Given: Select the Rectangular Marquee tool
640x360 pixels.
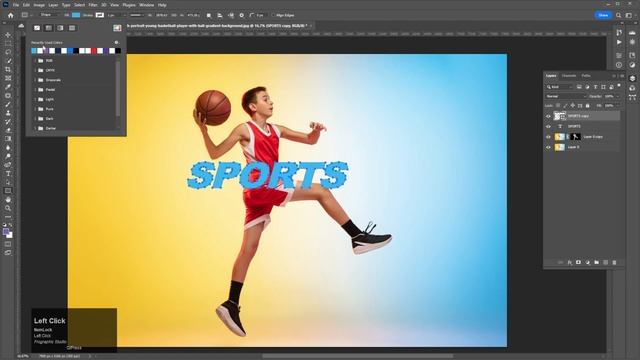Looking at the screenshot, I should coord(8,43).
